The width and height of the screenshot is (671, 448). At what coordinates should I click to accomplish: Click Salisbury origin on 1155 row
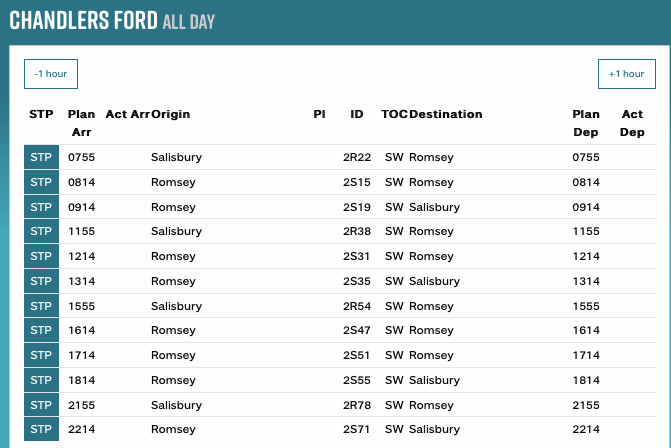coord(176,232)
